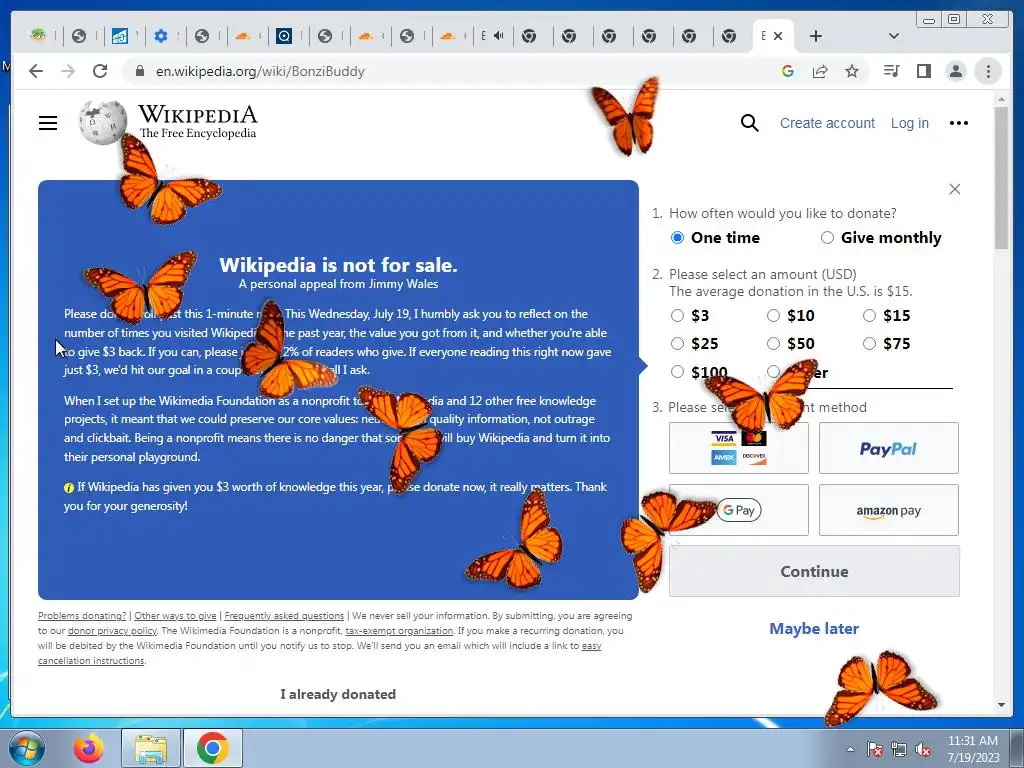
Task: Click the network icon in system tray
Action: pyautogui.click(x=899, y=749)
